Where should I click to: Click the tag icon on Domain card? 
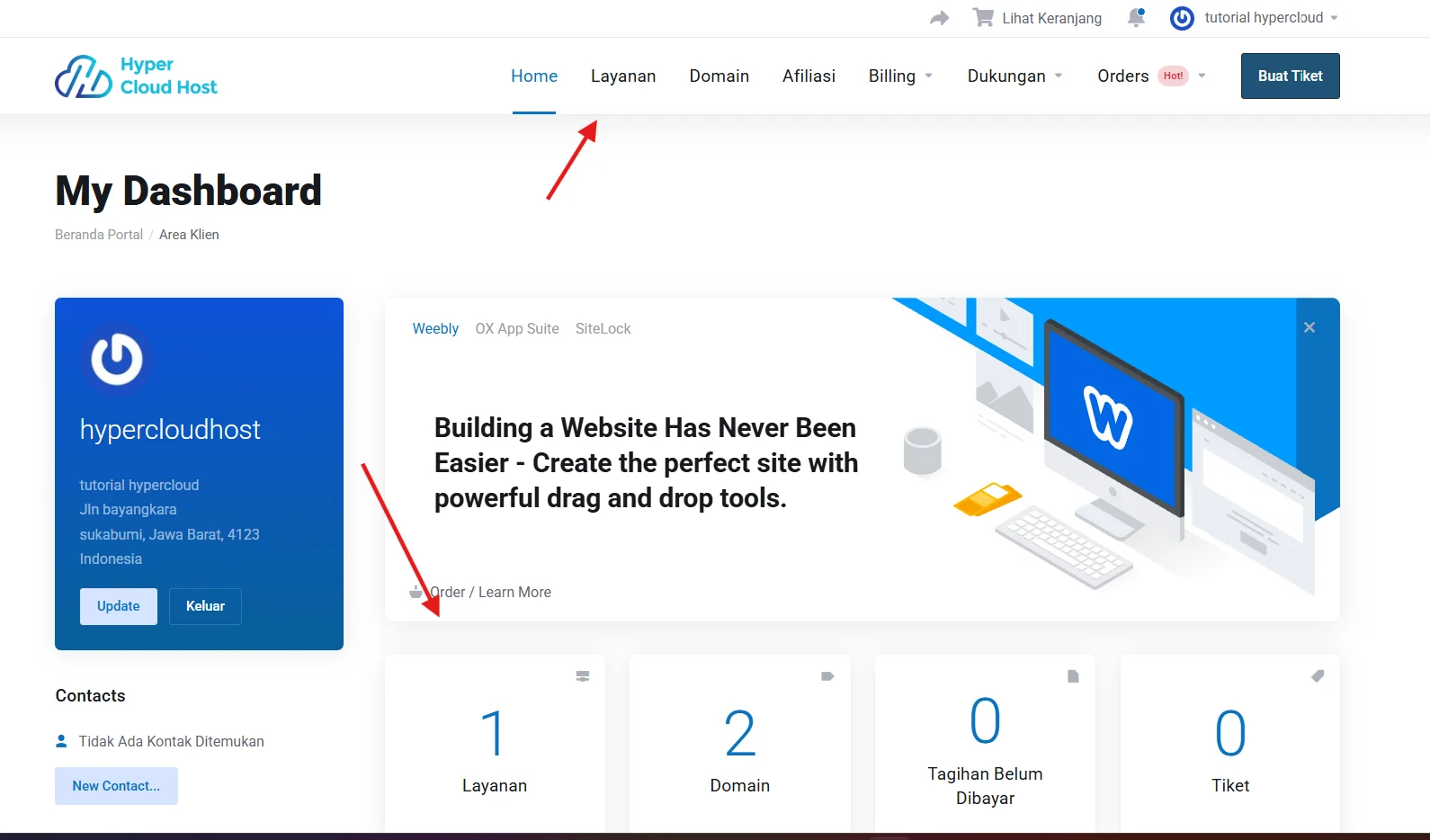(x=827, y=676)
